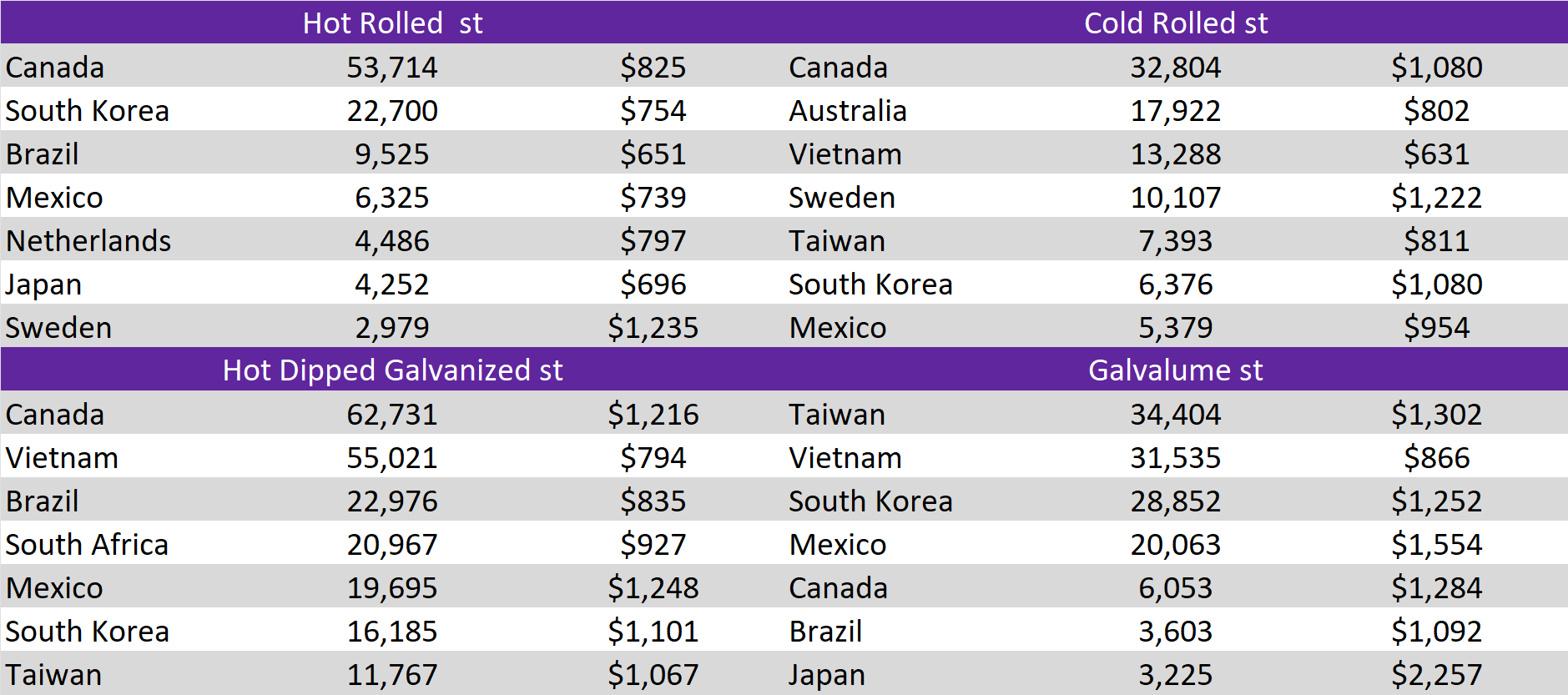This screenshot has height=695, width=1568.
Task: Click the South Africa country cell
Action: click(x=87, y=544)
